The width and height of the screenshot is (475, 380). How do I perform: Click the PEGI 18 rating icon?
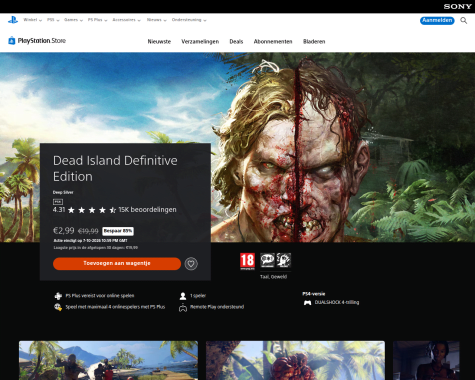pyautogui.click(x=247, y=261)
